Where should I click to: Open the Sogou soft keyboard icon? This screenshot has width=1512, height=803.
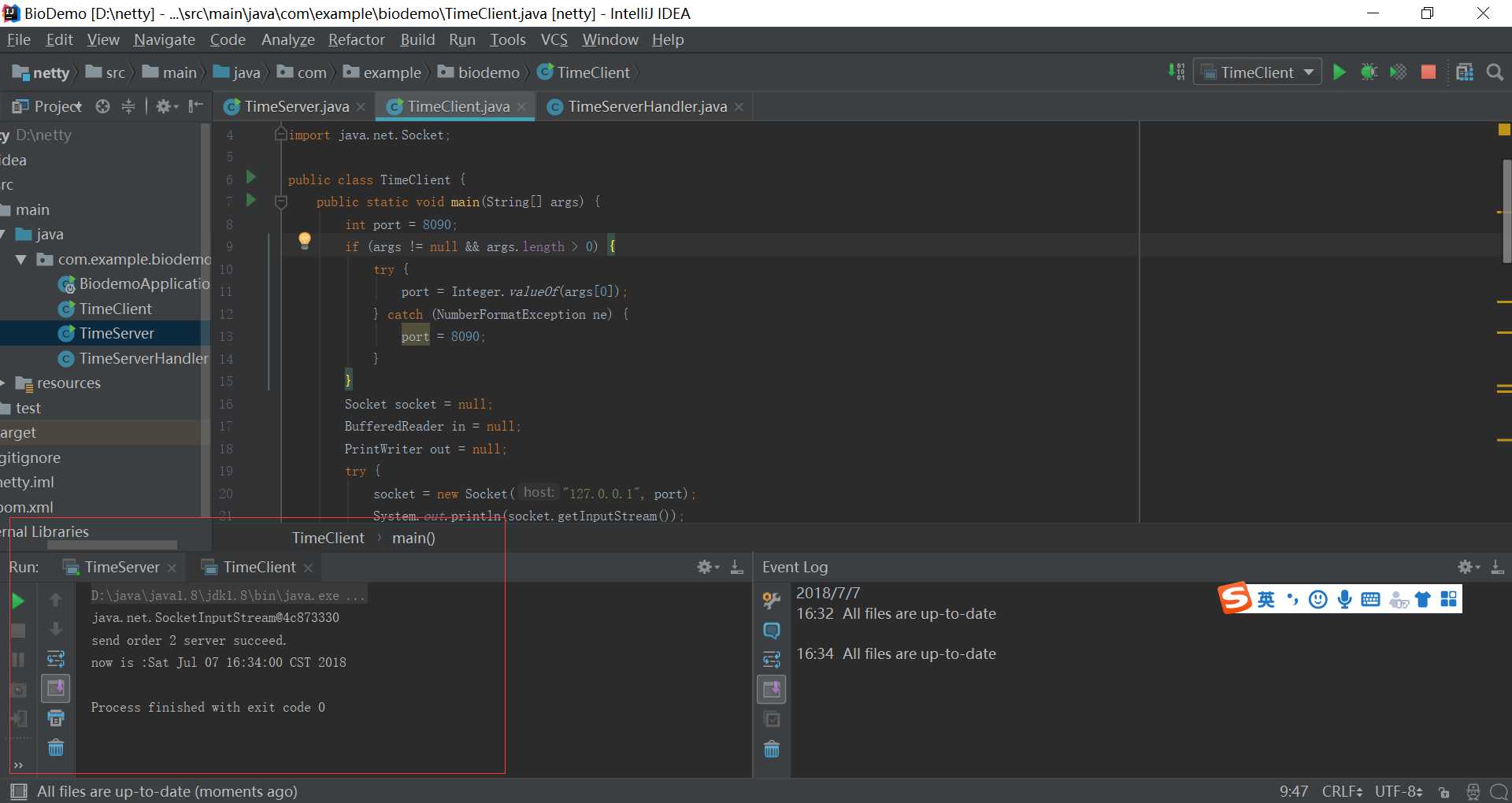coord(1370,600)
